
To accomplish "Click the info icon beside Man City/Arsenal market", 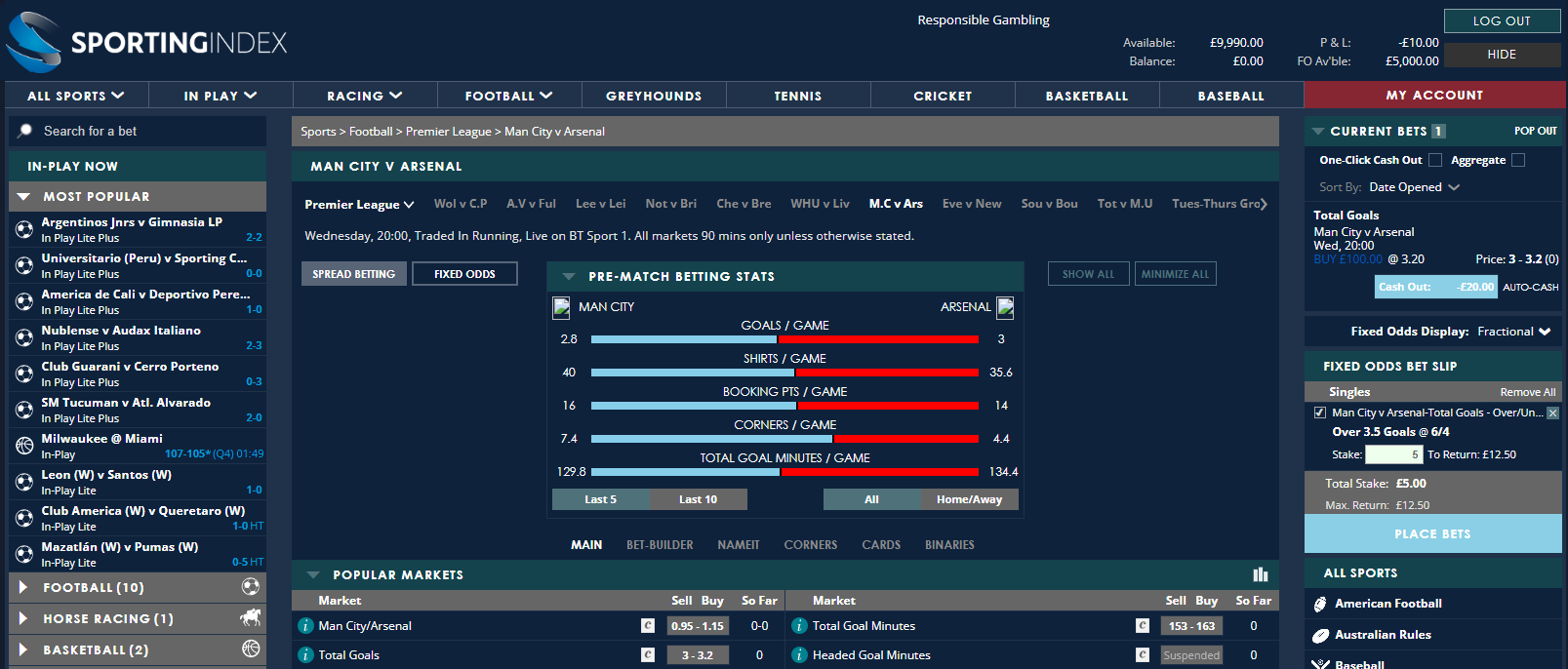I will [x=305, y=626].
